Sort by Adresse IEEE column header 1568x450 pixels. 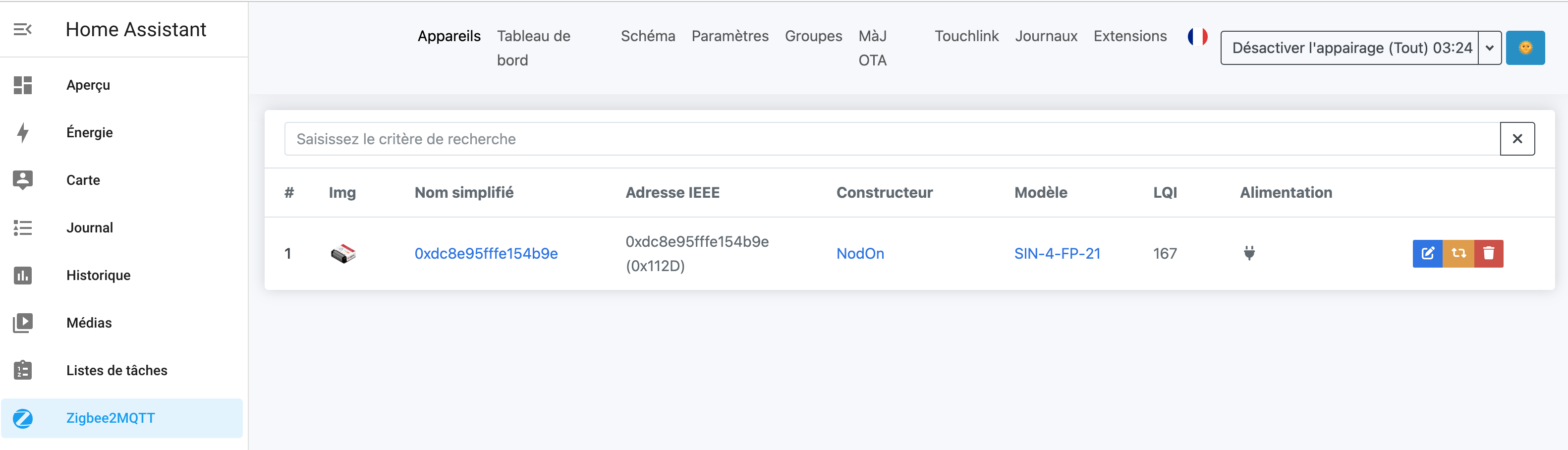(672, 192)
